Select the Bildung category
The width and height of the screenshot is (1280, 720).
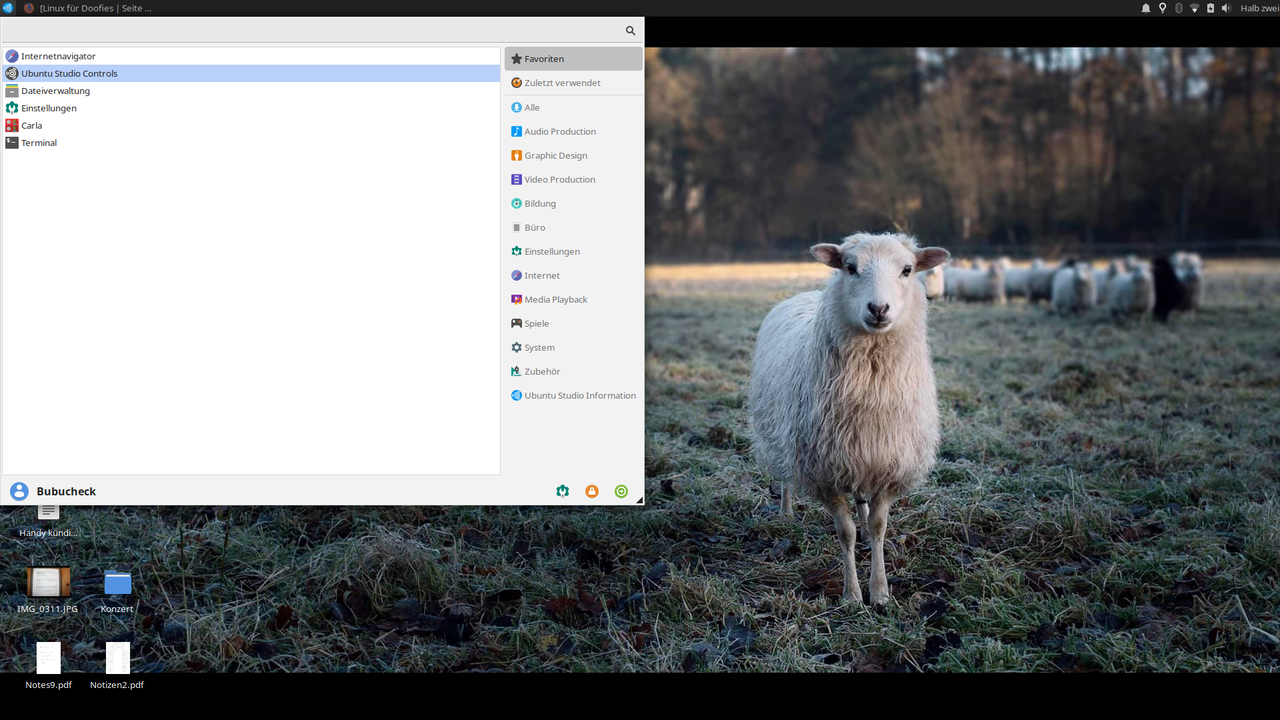point(574,203)
